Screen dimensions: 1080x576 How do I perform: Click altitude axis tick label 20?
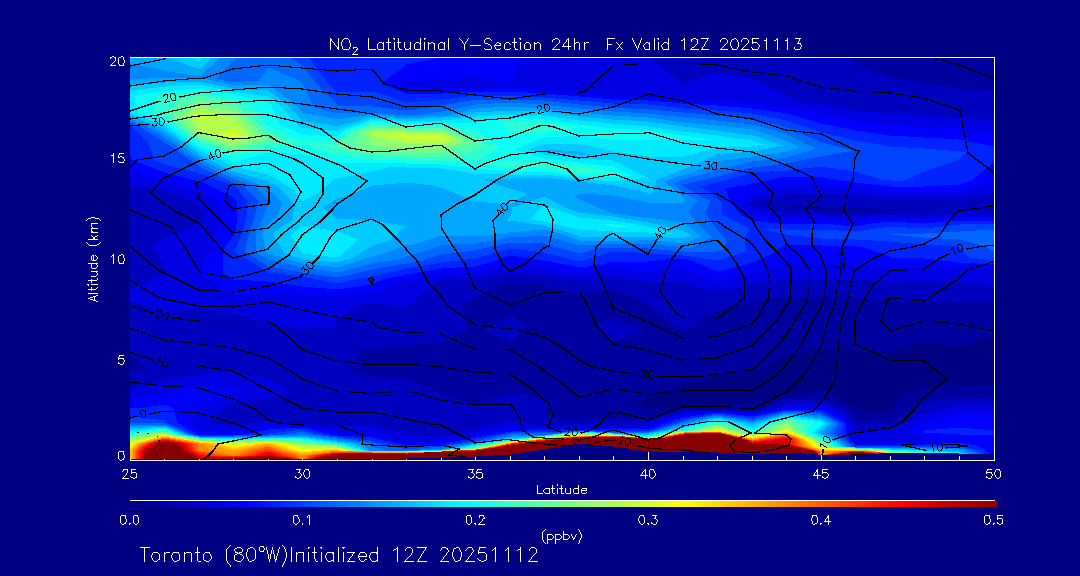point(117,61)
